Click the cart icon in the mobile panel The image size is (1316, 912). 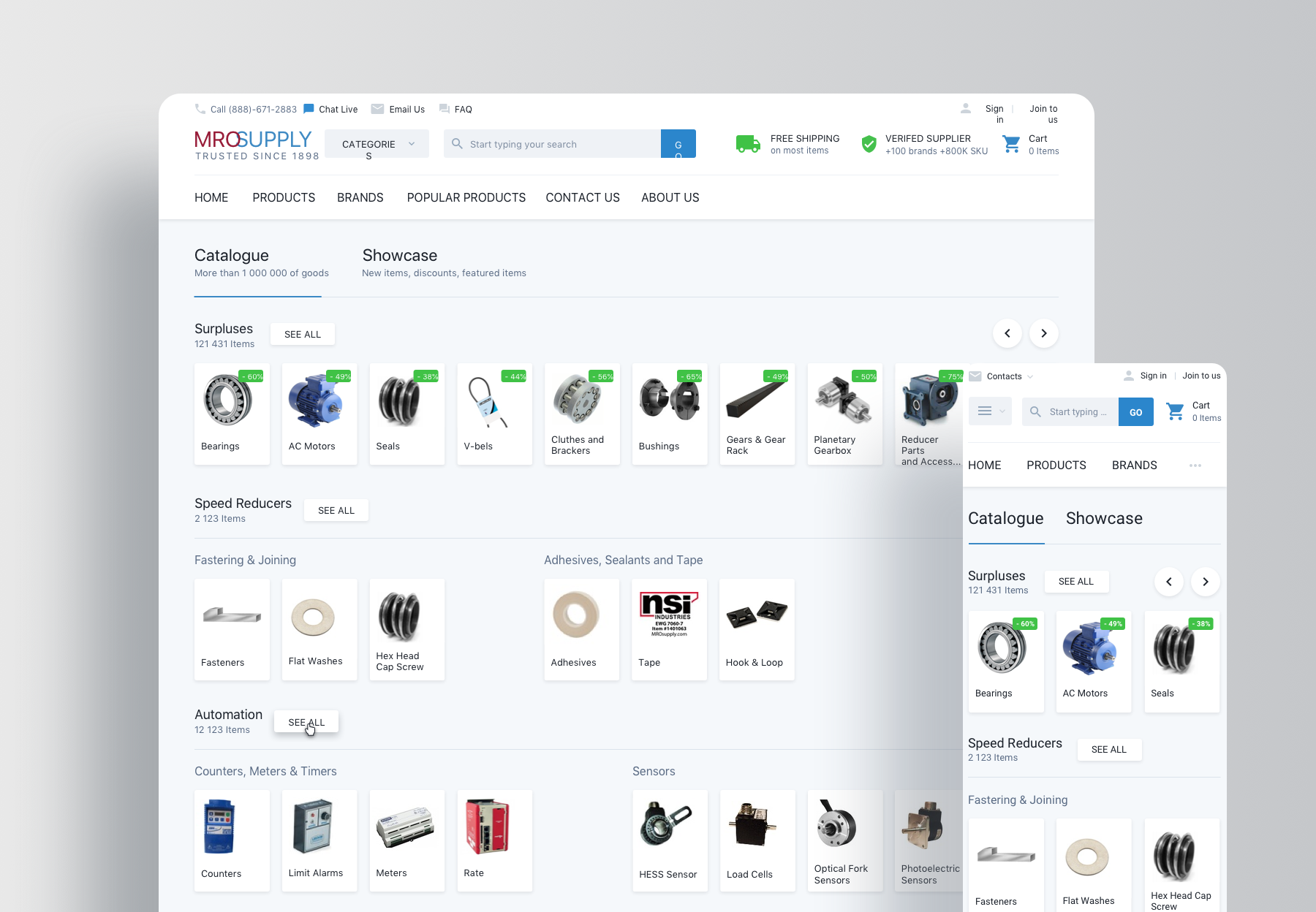click(1175, 411)
